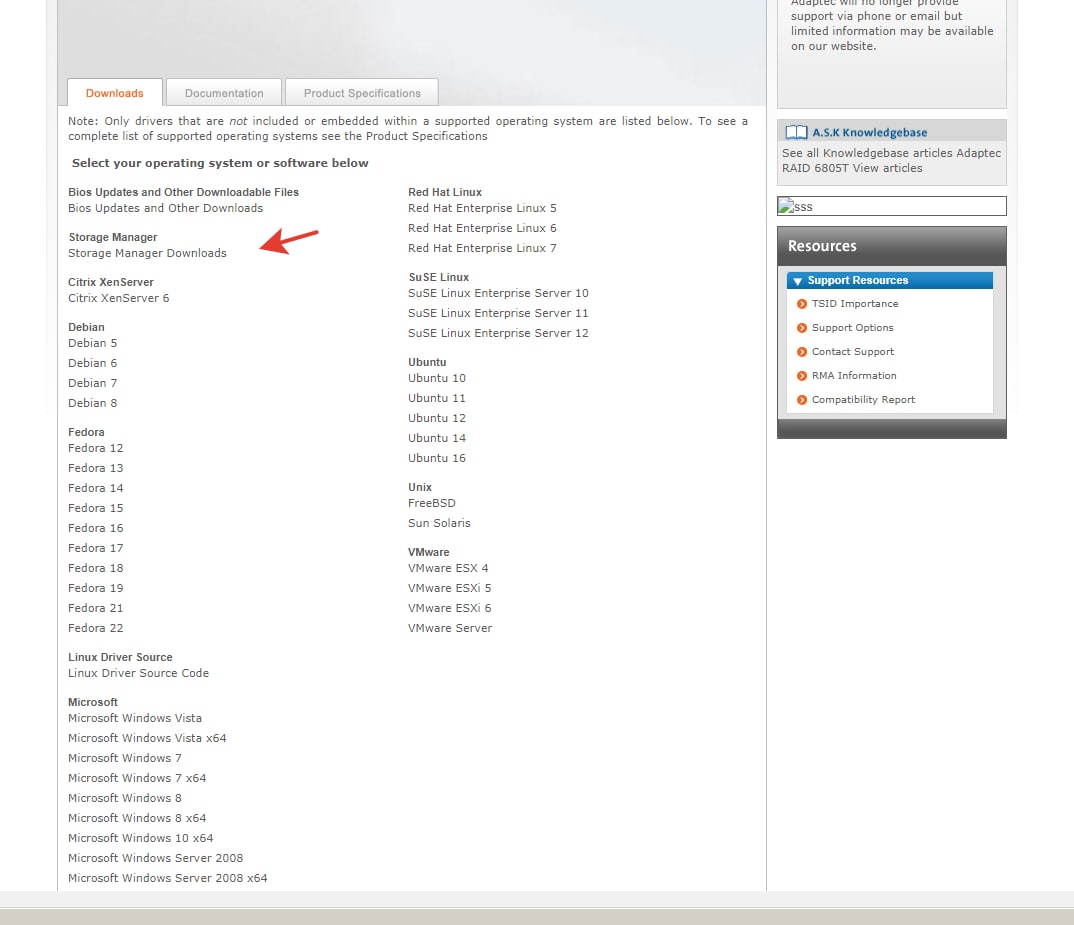
Task: Select Fedora 22 link
Action: coord(95,628)
